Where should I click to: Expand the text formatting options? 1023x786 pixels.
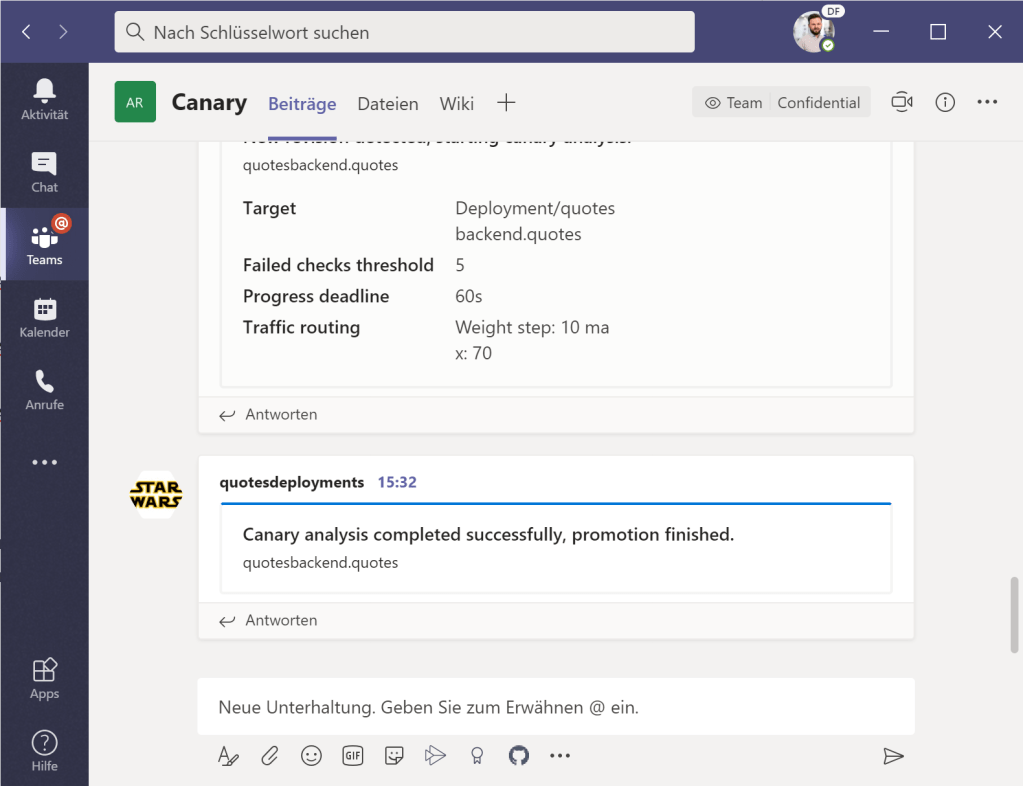coord(228,756)
